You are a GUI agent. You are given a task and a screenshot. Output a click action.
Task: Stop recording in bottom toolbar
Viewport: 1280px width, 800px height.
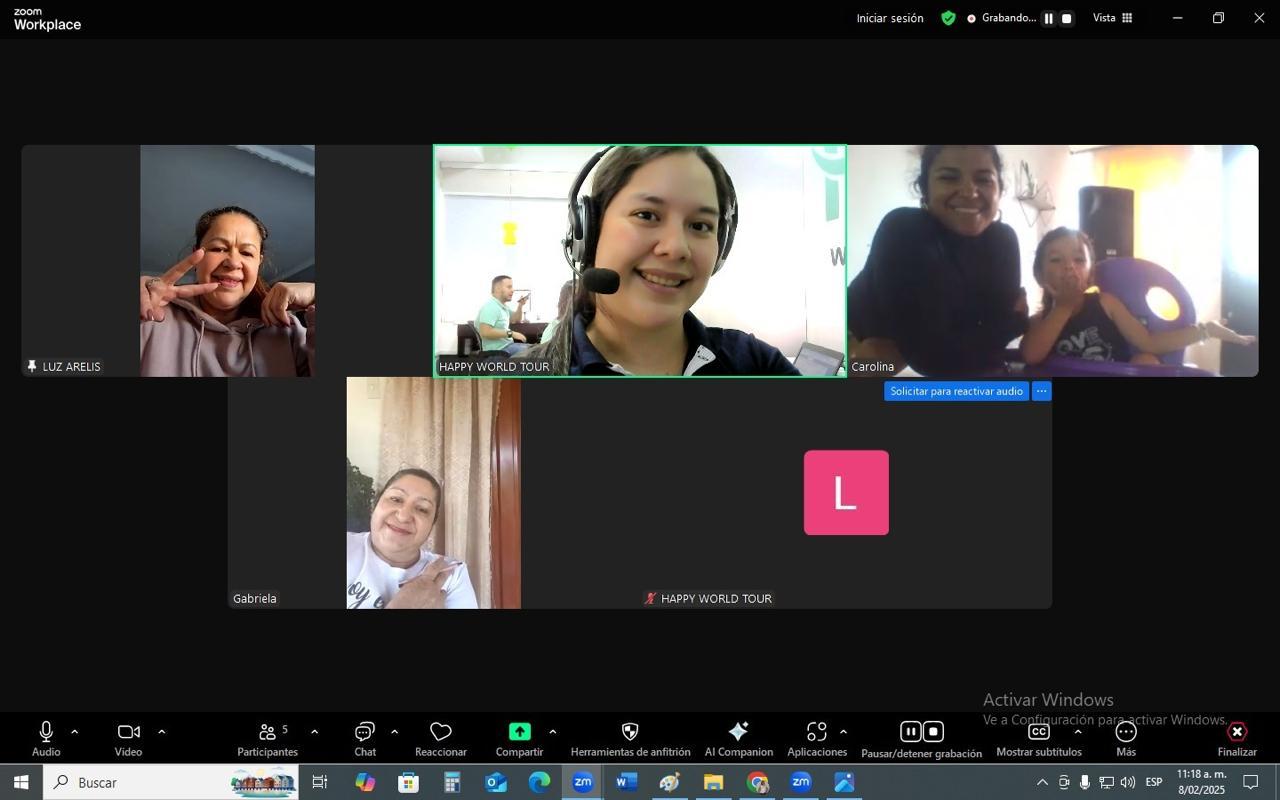tap(933, 732)
